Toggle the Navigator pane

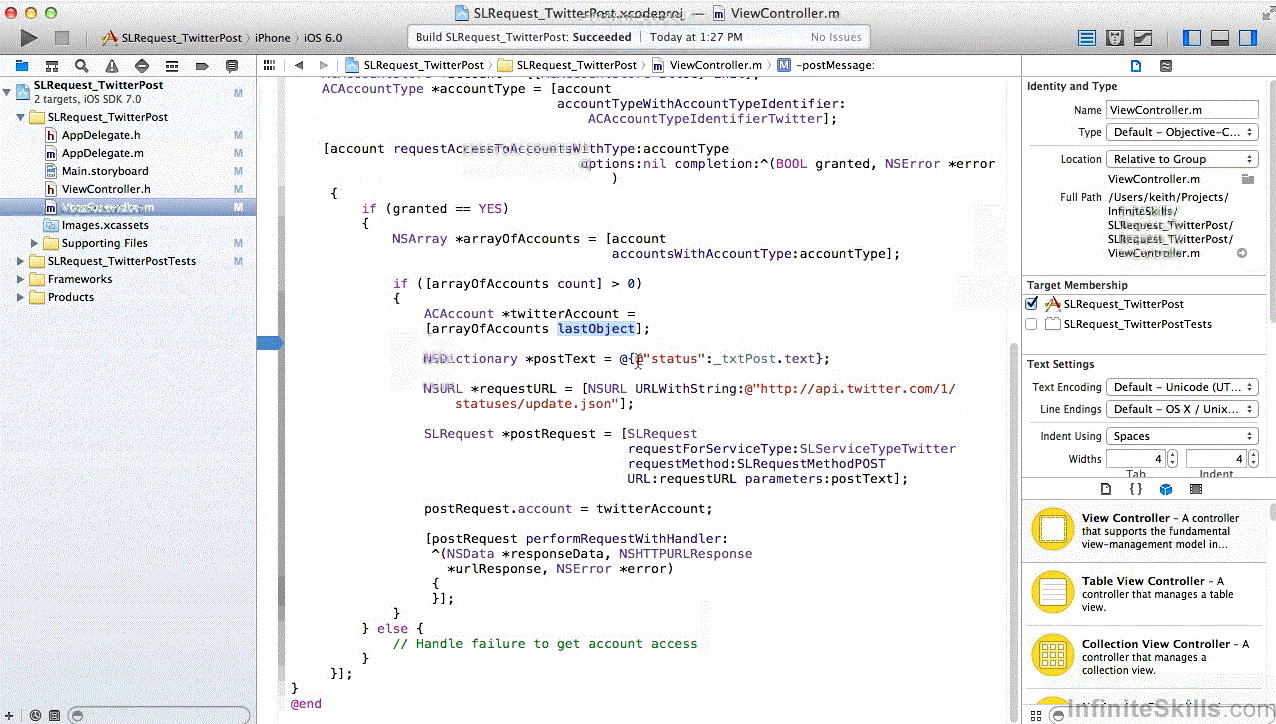coord(1191,38)
